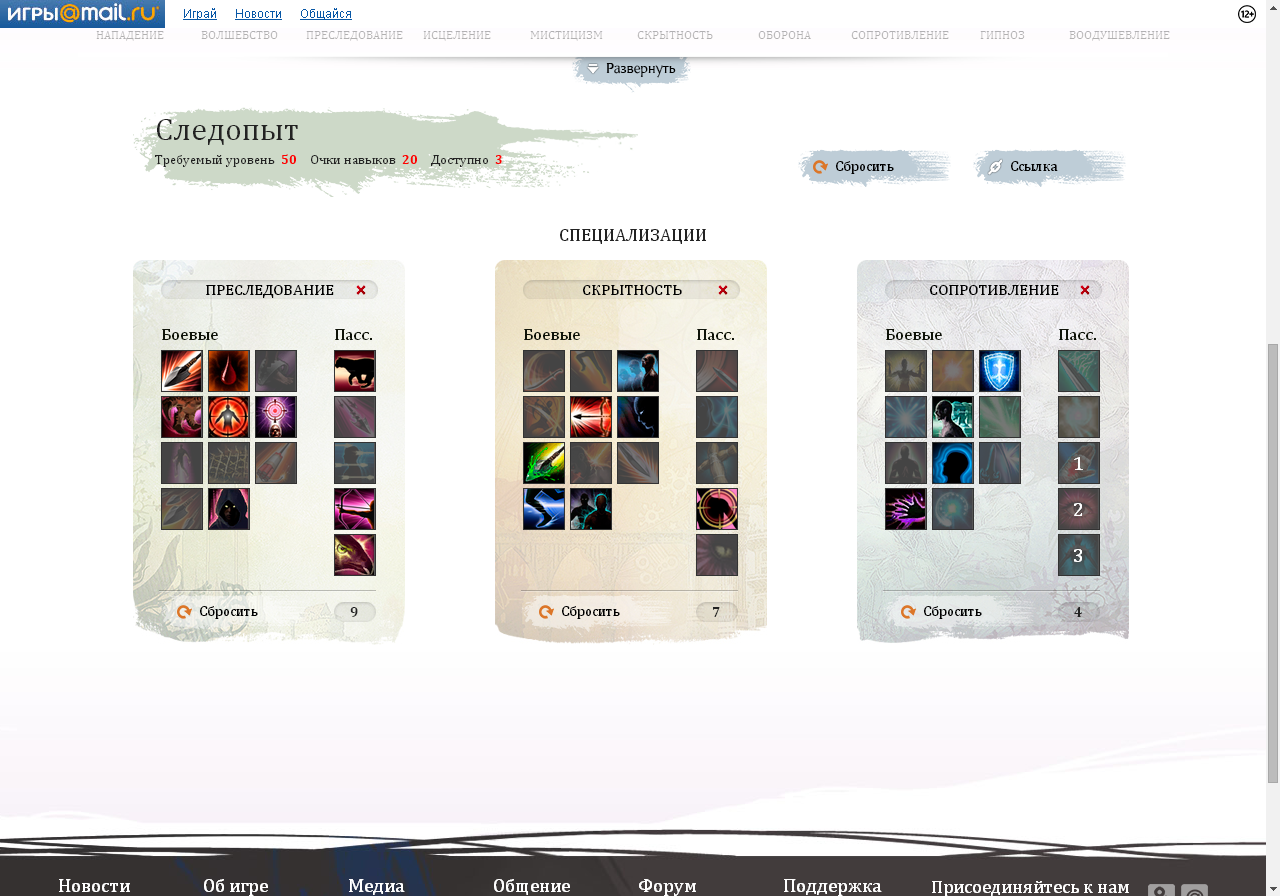Image resolution: width=1280 pixels, height=896 pixels.
Task: Select the purple target-with-skull skill icon
Action: [x=276, y=417]
